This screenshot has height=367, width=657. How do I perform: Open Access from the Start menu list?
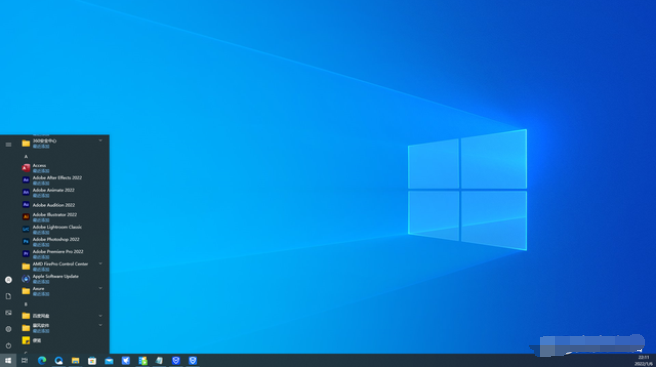(63, 168)
